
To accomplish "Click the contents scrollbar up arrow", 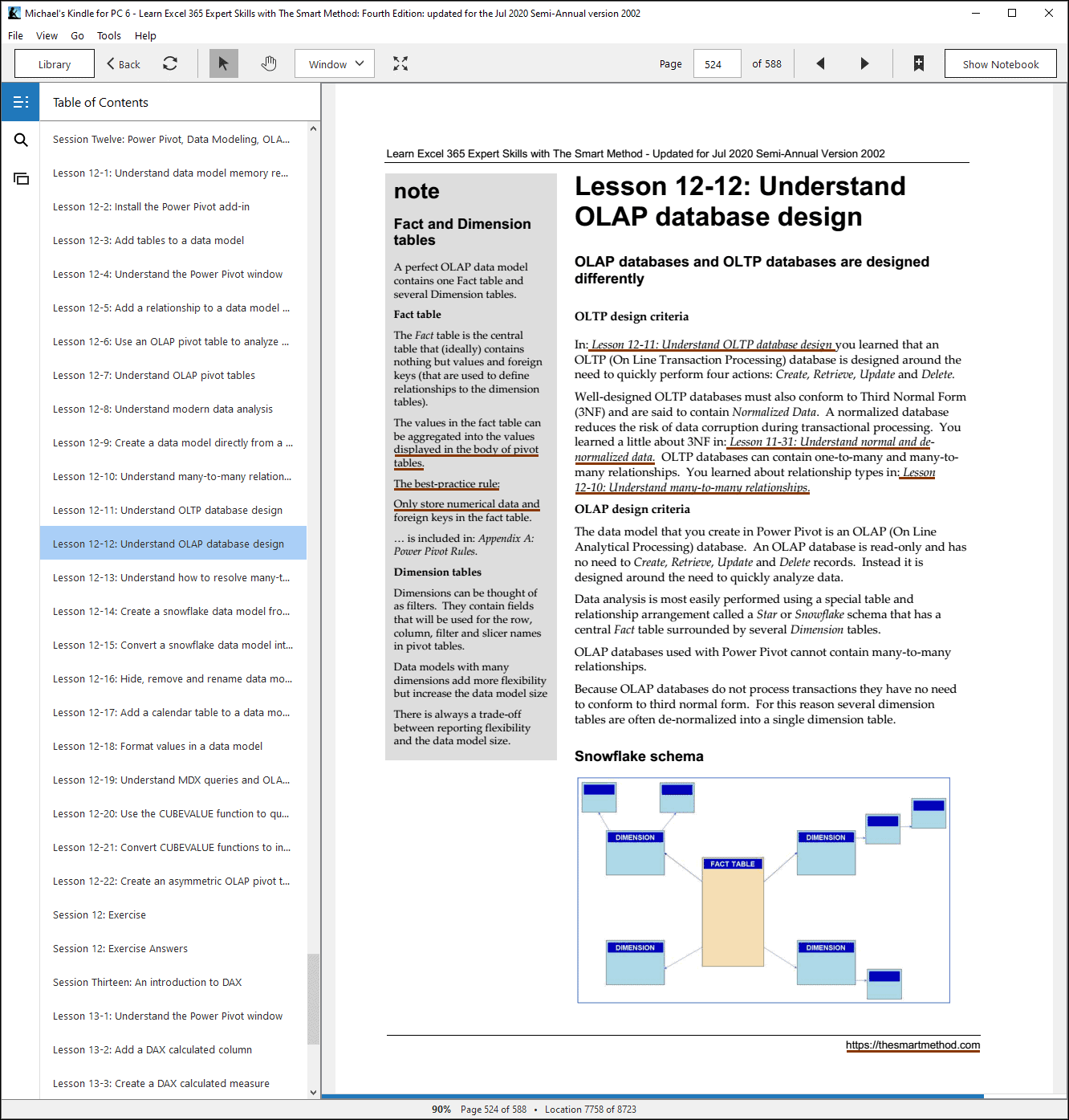I will pos(313,128).
